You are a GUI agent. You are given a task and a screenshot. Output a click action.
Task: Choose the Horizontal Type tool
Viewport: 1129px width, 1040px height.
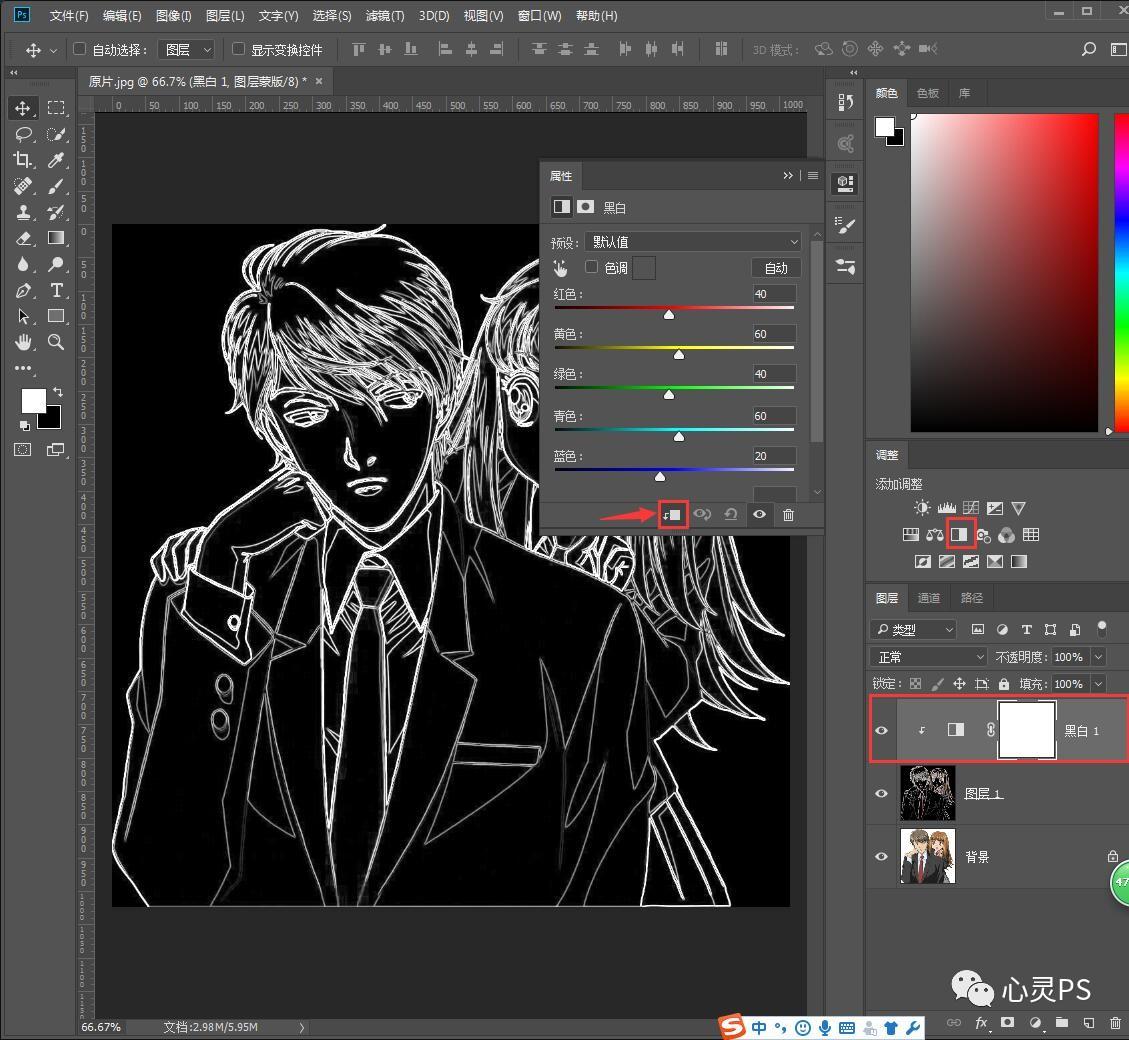(x=56, y=290)
